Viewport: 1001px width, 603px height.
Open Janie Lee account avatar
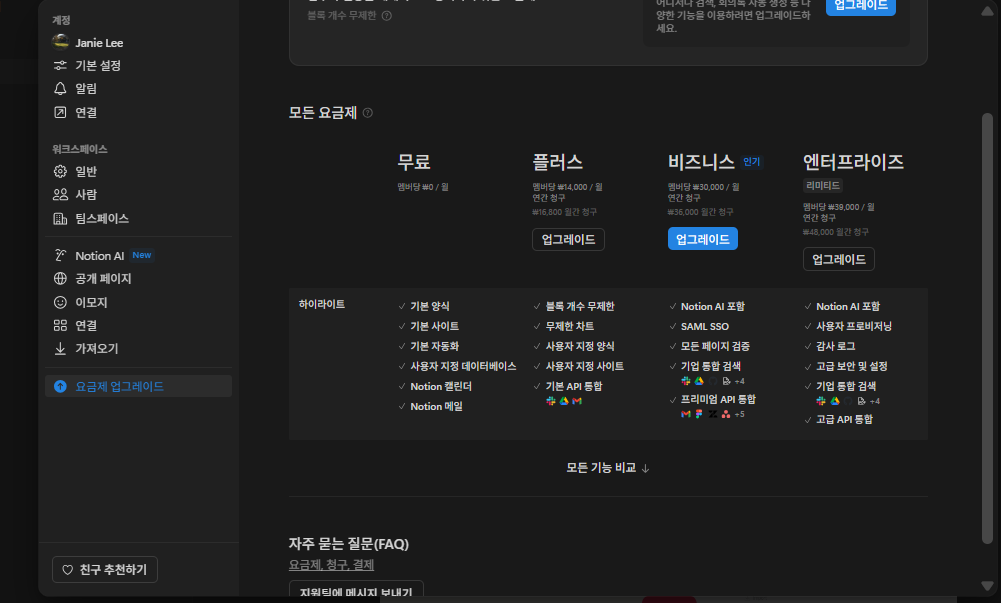pos(61,42)
